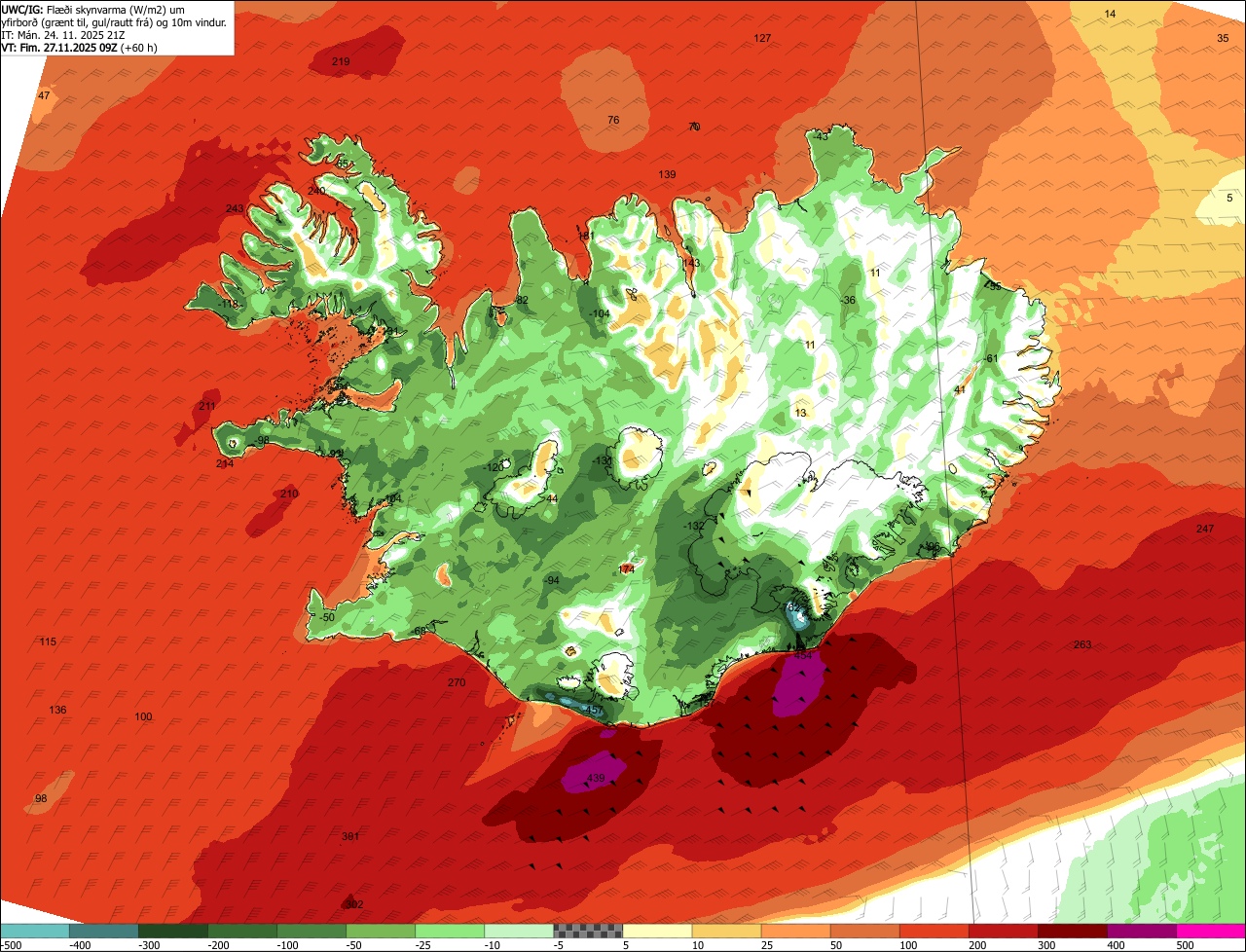This screenshot has width=1246, height=952.
Task: Click the flux value 270 off the southwest coast
Action: [457, 682]
